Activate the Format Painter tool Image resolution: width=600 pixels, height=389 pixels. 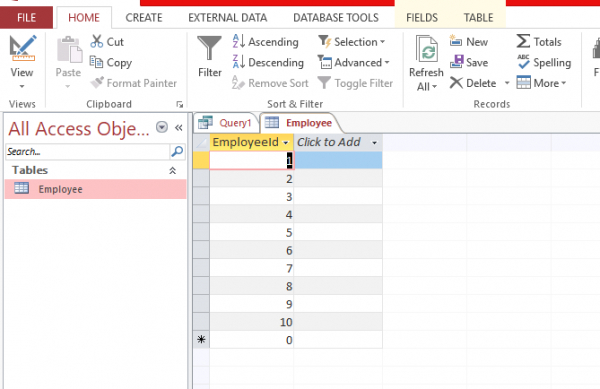coord(134,83)
